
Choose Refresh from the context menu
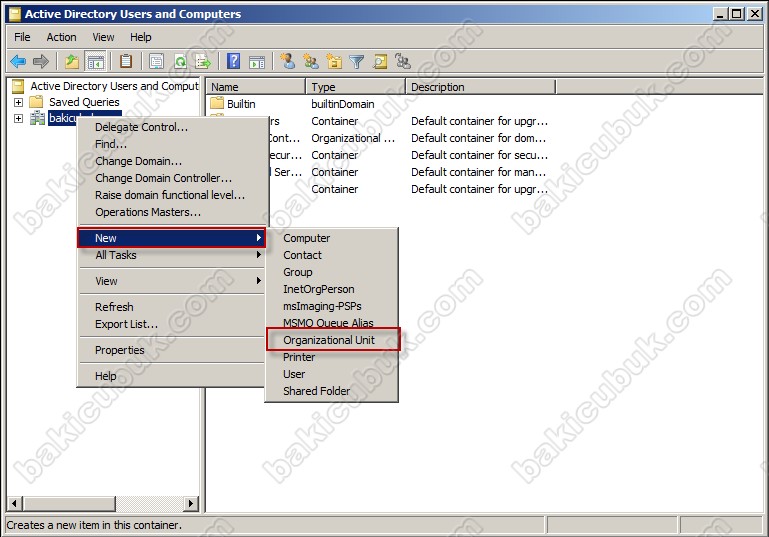click(x=173, y=307)
